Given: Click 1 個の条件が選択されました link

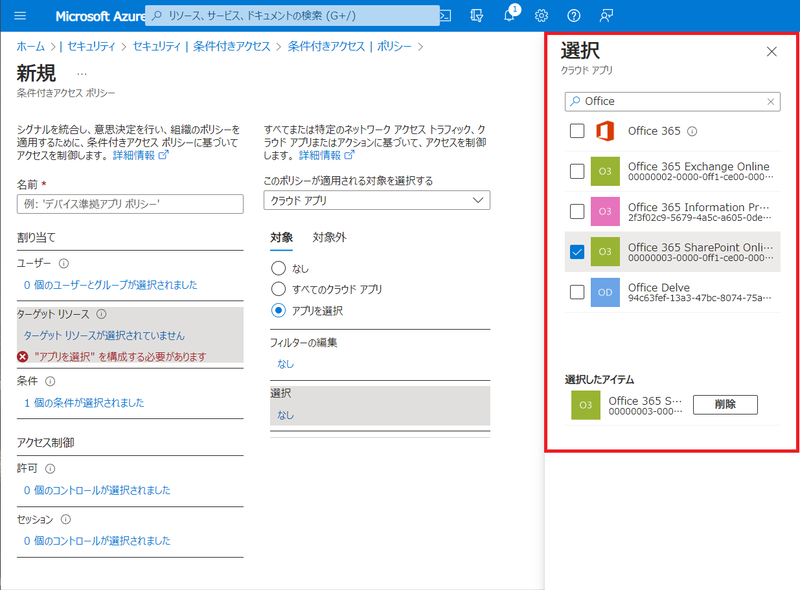Looking at the screenshot, I should pos(84,403).
